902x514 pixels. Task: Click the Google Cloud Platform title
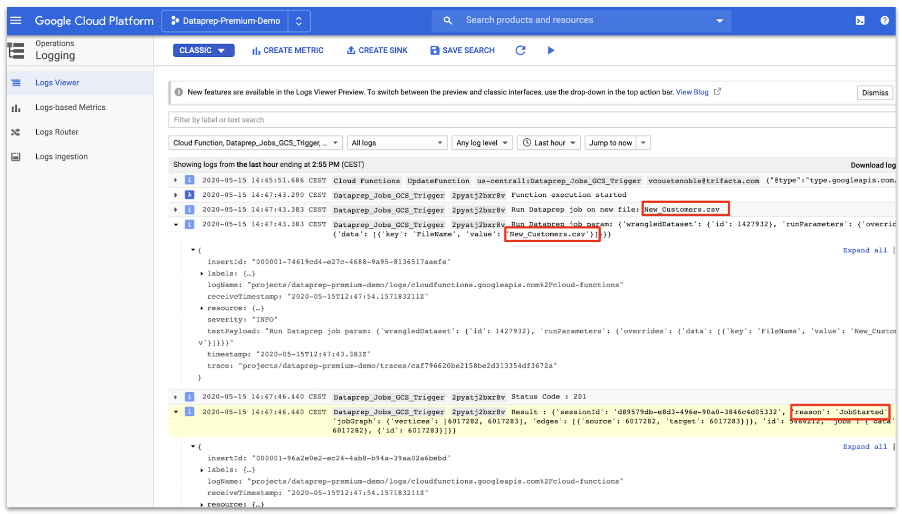coord(94,21)
